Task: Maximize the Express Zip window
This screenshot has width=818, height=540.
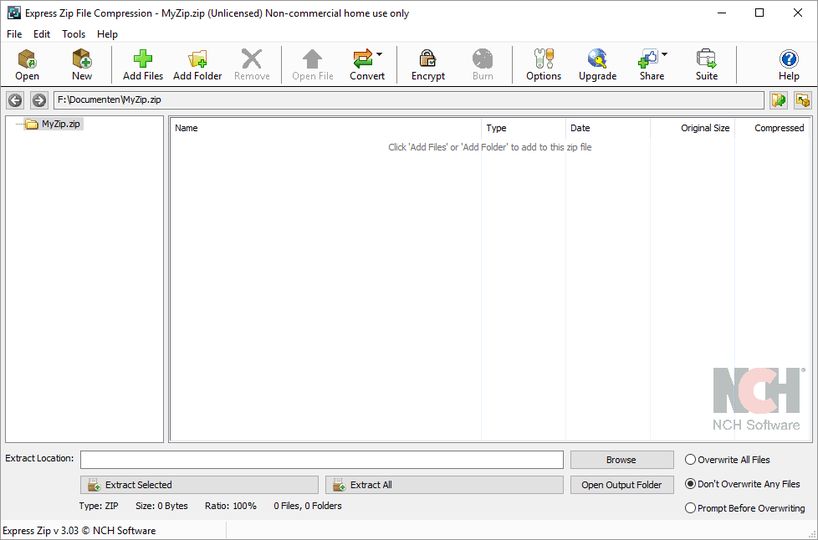Action: pyautogui.click(x=760, y=13)
